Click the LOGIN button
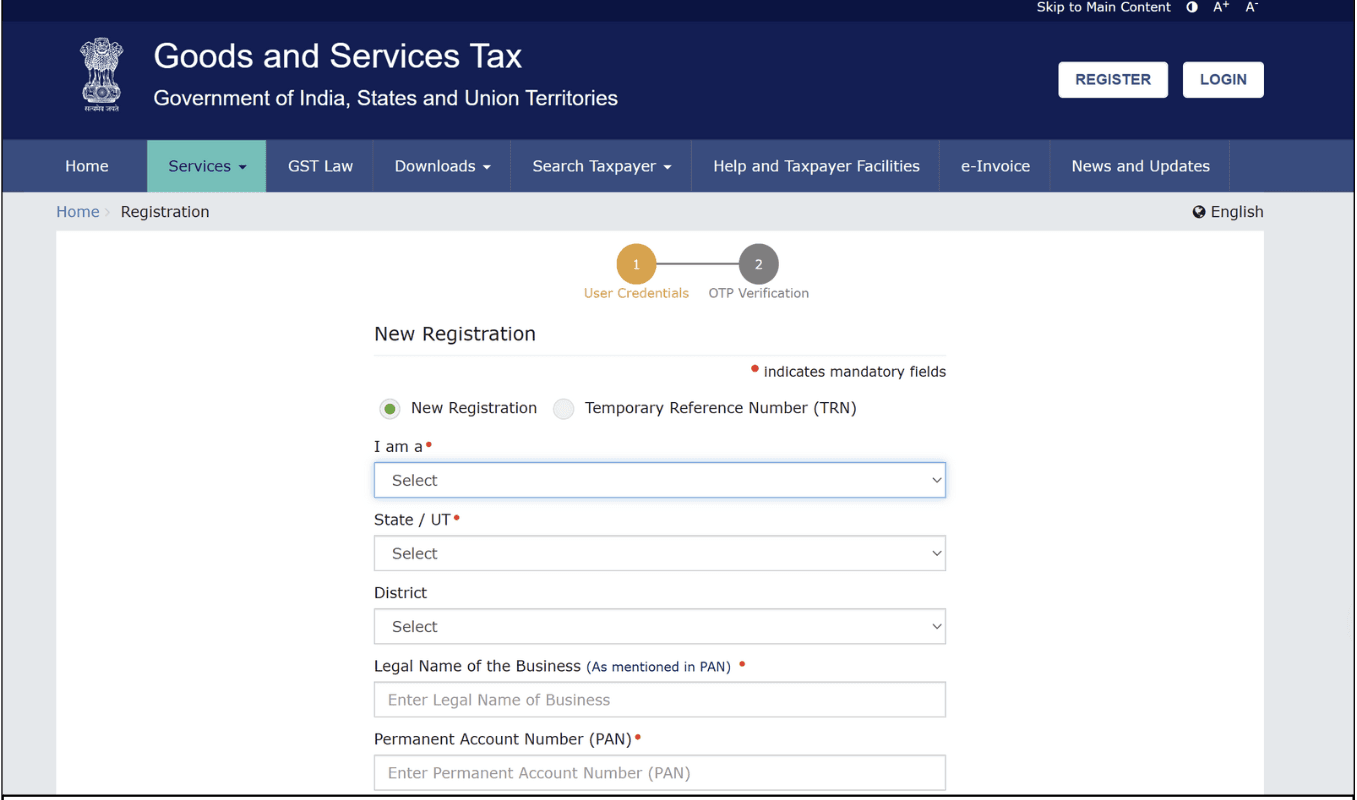 (x=1223, y=80)
